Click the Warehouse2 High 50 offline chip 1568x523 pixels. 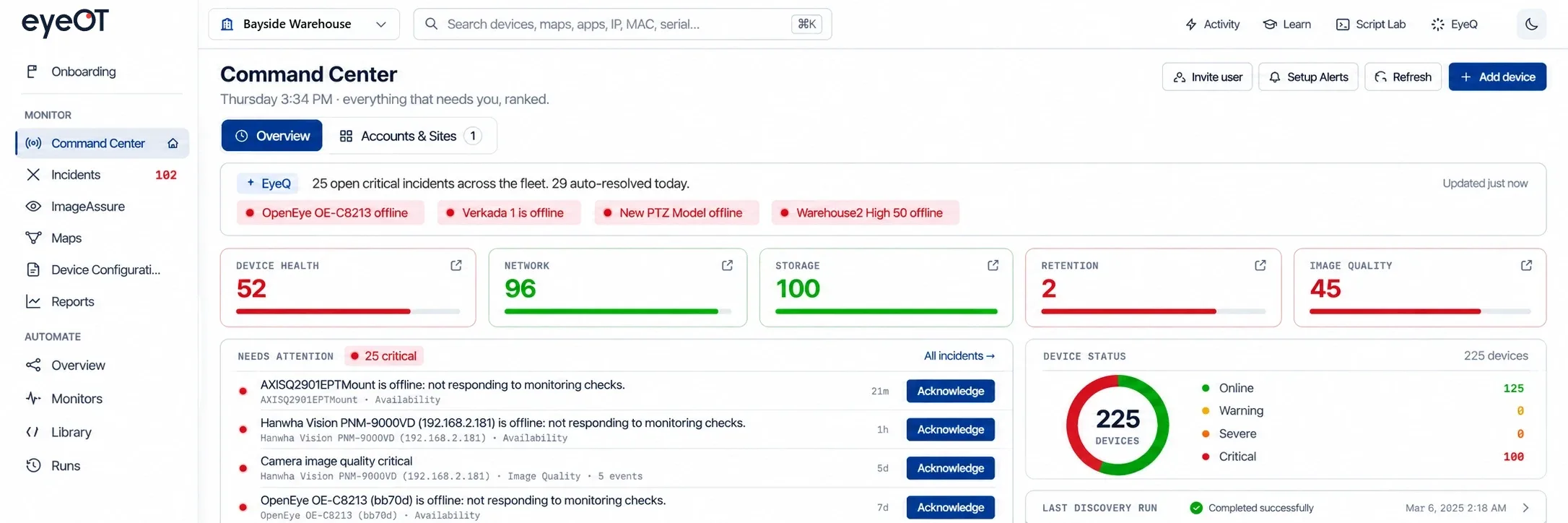click(x=866, y=212)
